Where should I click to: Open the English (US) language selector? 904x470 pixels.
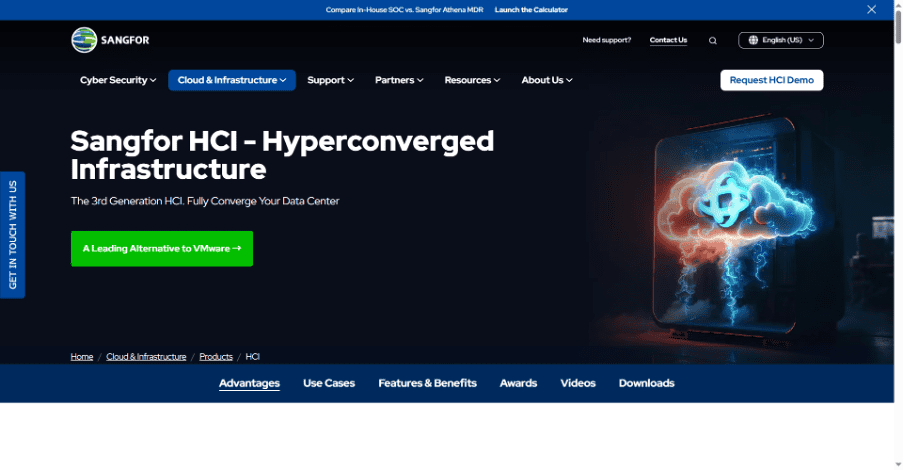click(781, 40)
